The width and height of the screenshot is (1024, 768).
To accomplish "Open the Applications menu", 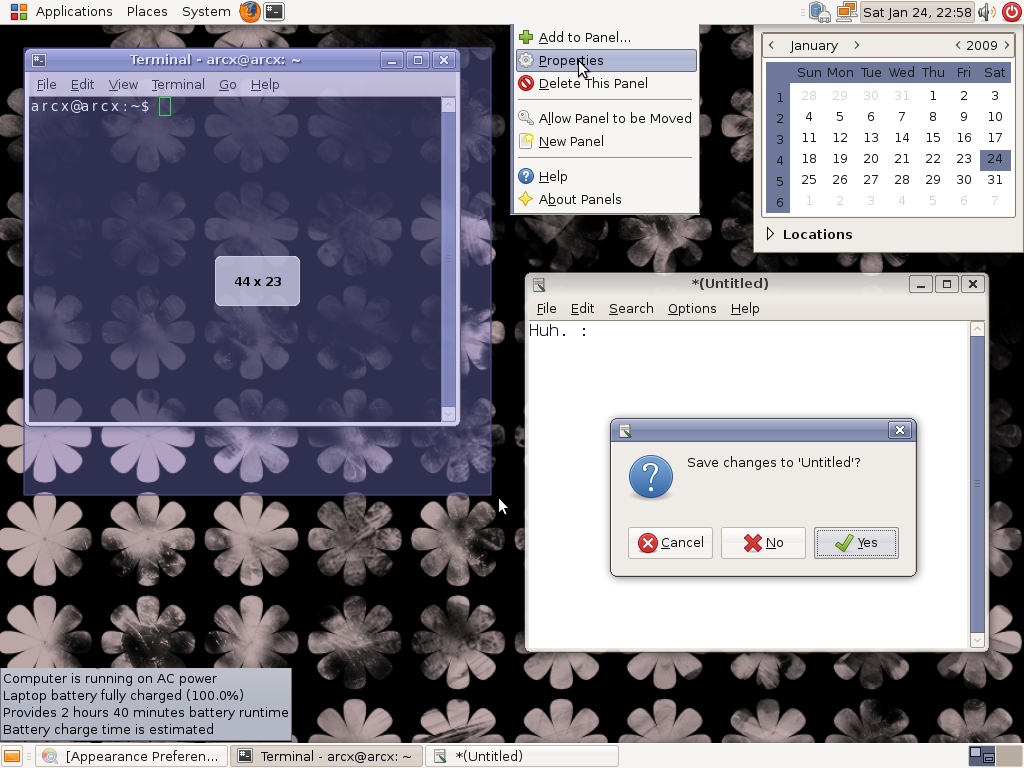I will click(74, 11).
